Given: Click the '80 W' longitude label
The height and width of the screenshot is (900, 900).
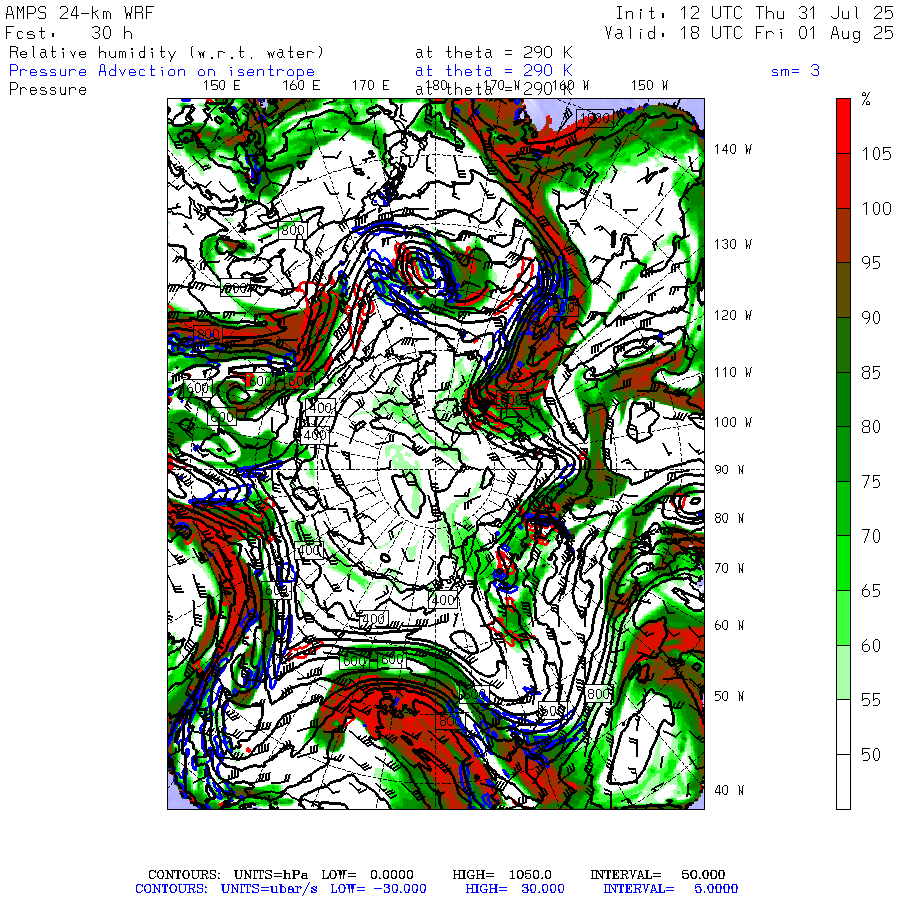Looking at the screenshot, I should pyautogui.click(x=729, y=518).
